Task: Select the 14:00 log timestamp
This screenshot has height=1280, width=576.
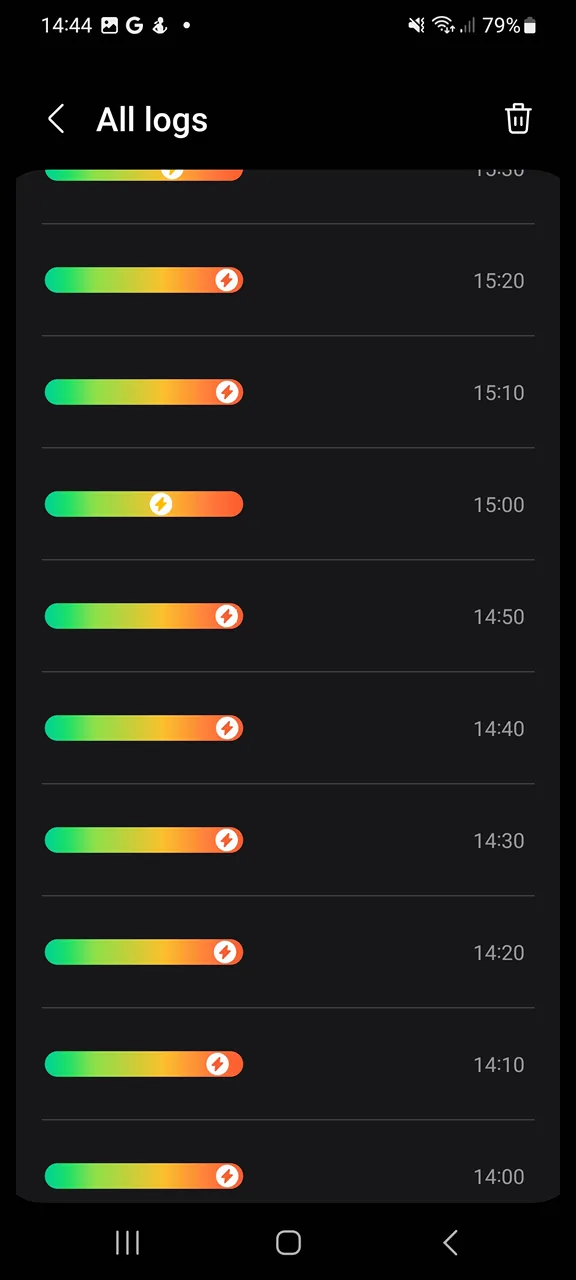Action: click(498, 1177)
